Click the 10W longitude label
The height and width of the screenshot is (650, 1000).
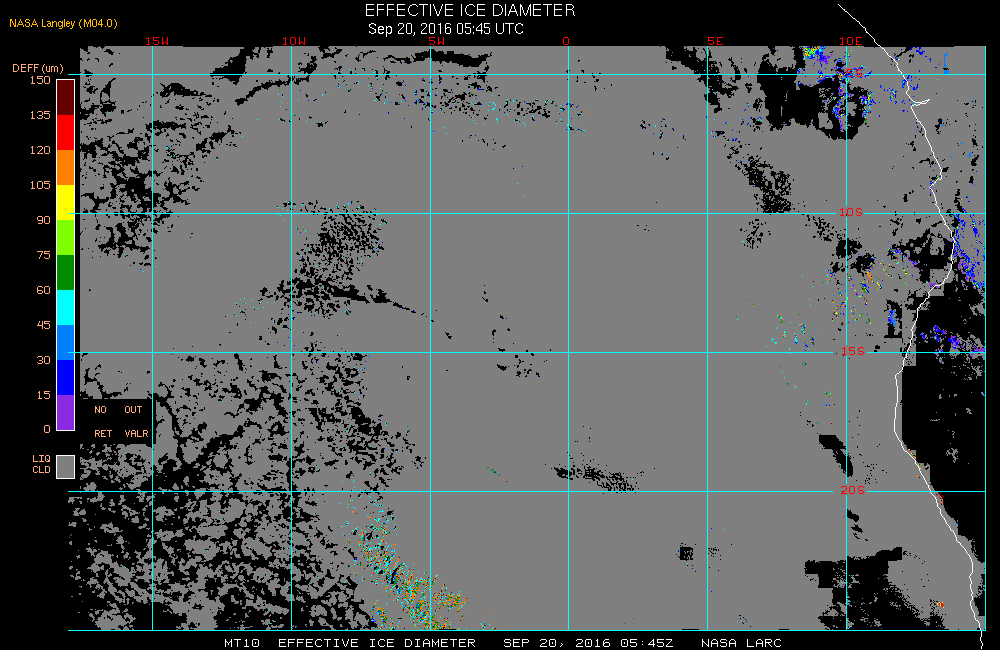294,41
